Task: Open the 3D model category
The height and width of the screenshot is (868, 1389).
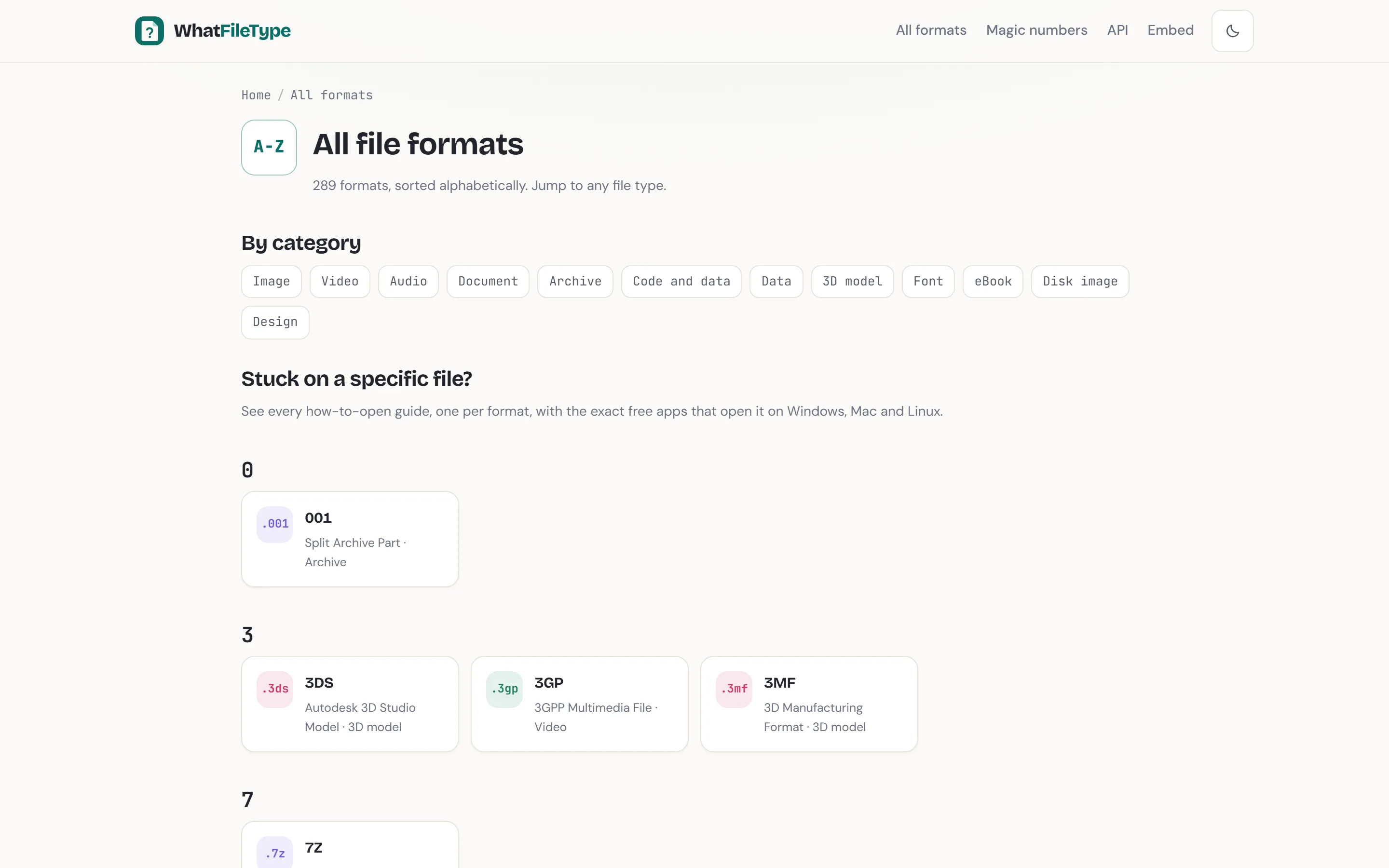Action: tap(852, 281)
